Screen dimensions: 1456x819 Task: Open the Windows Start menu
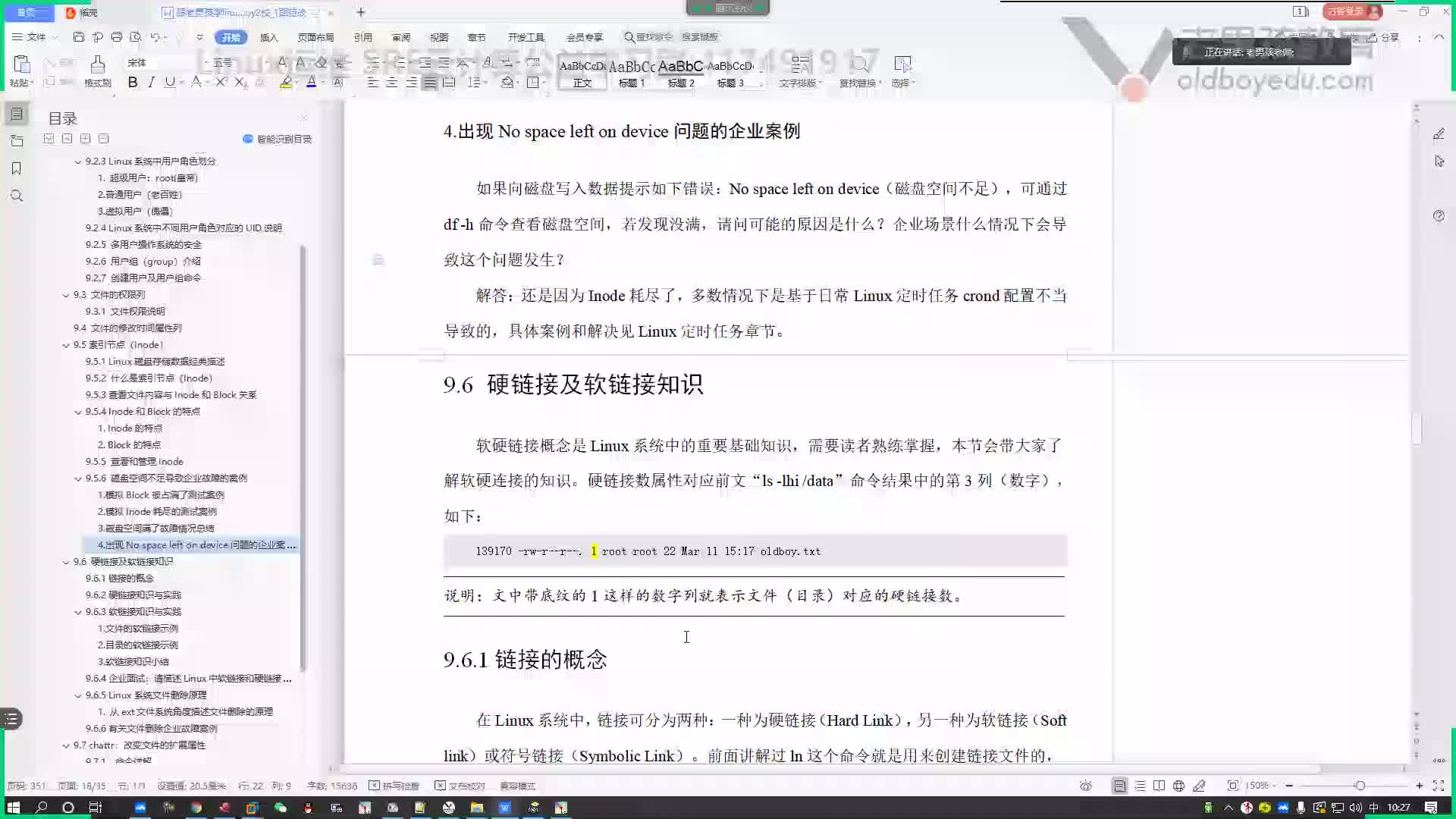(x=14, y=808)
